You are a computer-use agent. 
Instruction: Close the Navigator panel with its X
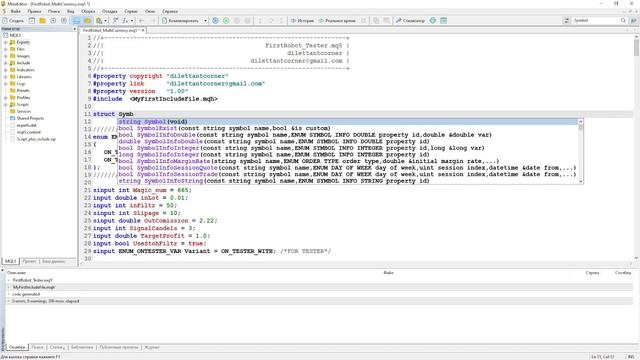[74, 29]
